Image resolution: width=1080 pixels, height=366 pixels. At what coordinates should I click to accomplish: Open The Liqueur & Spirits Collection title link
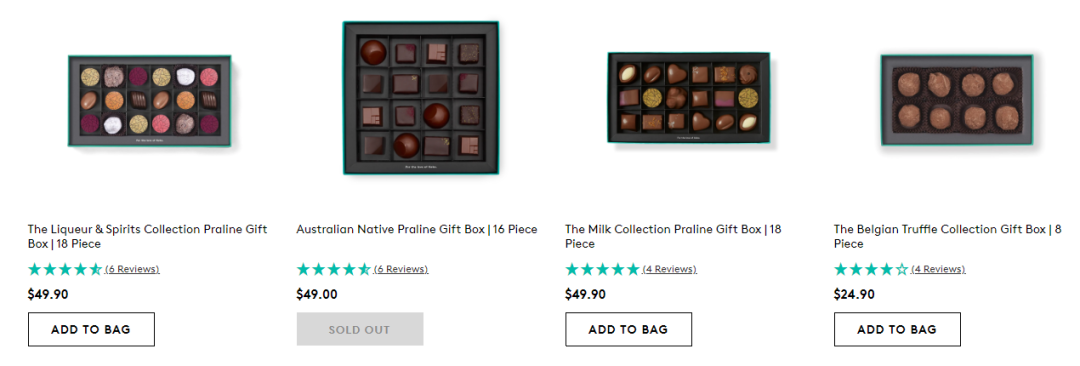[147, 236]
